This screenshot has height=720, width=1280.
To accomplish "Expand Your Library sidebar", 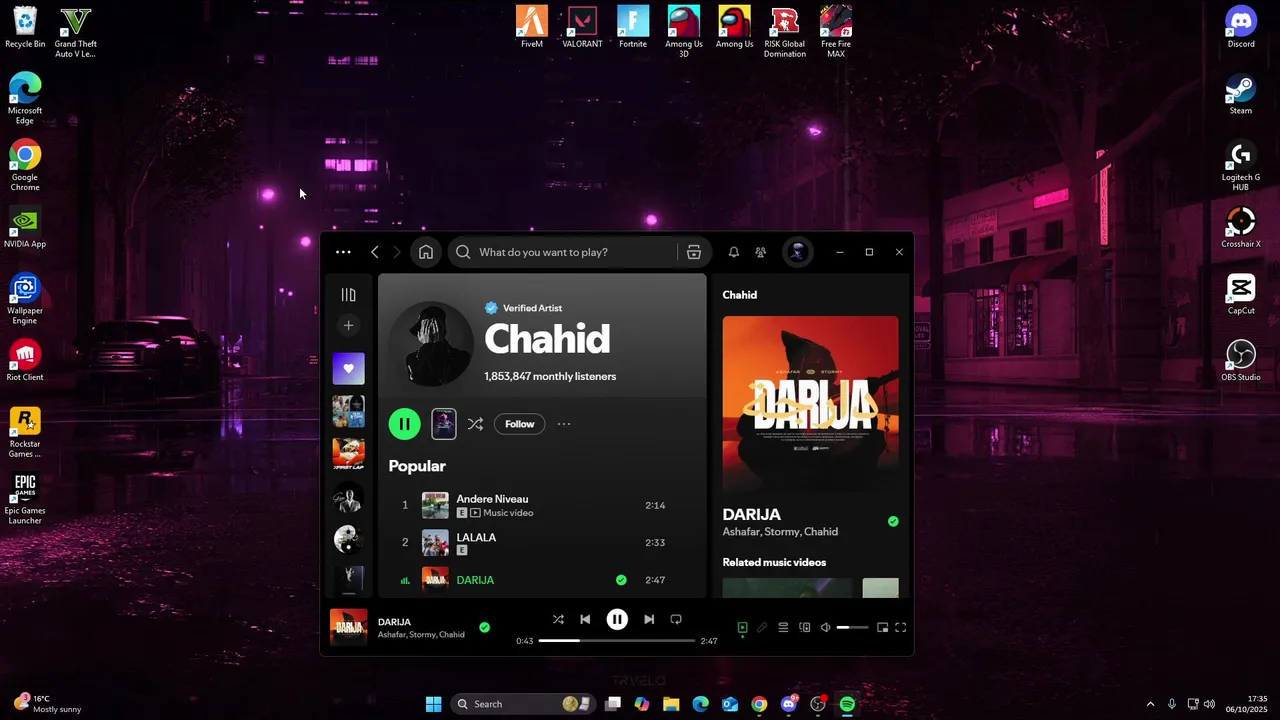I will (x=348, y=294).
